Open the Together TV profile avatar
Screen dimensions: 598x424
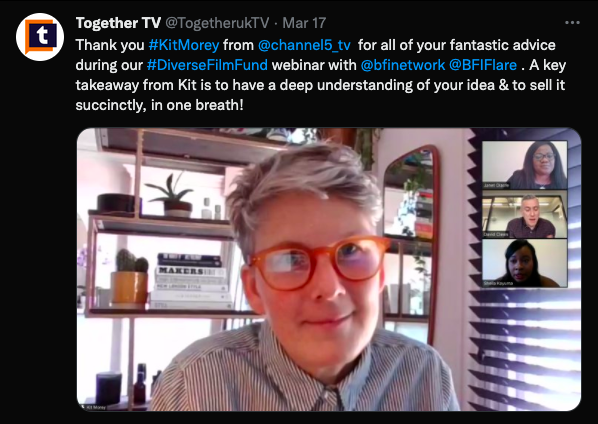tap(40, 37)
